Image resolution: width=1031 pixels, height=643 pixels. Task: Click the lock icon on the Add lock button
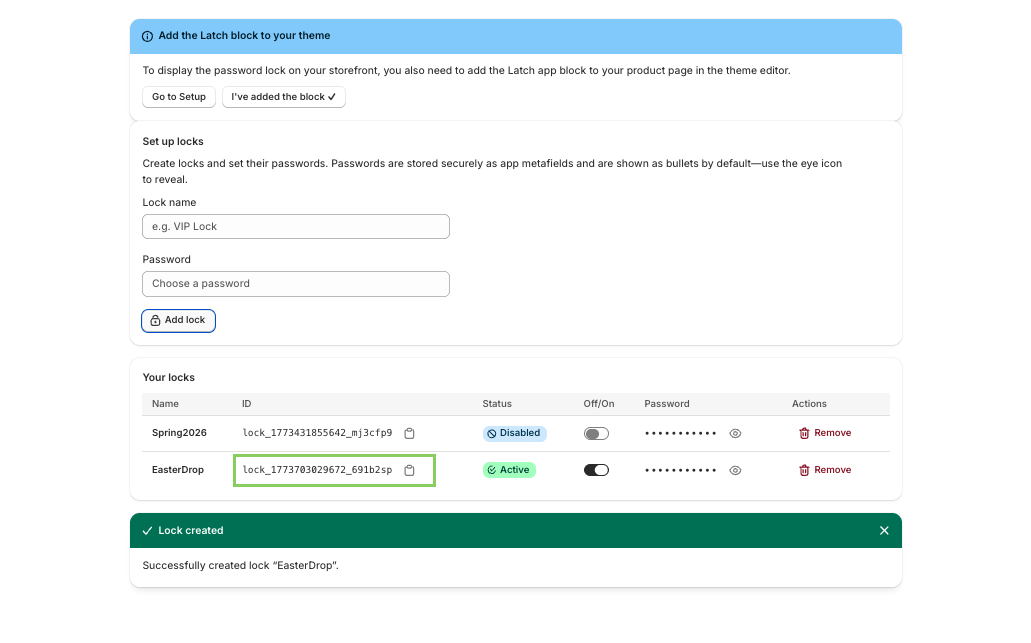click(157, 320)
